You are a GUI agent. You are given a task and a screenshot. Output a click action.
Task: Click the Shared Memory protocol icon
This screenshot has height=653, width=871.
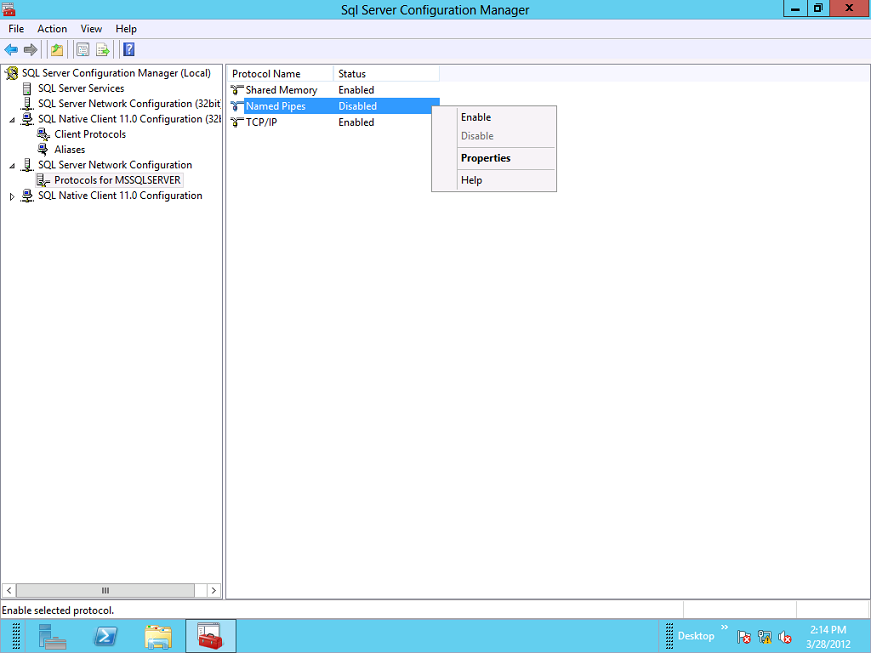point(237,90)
